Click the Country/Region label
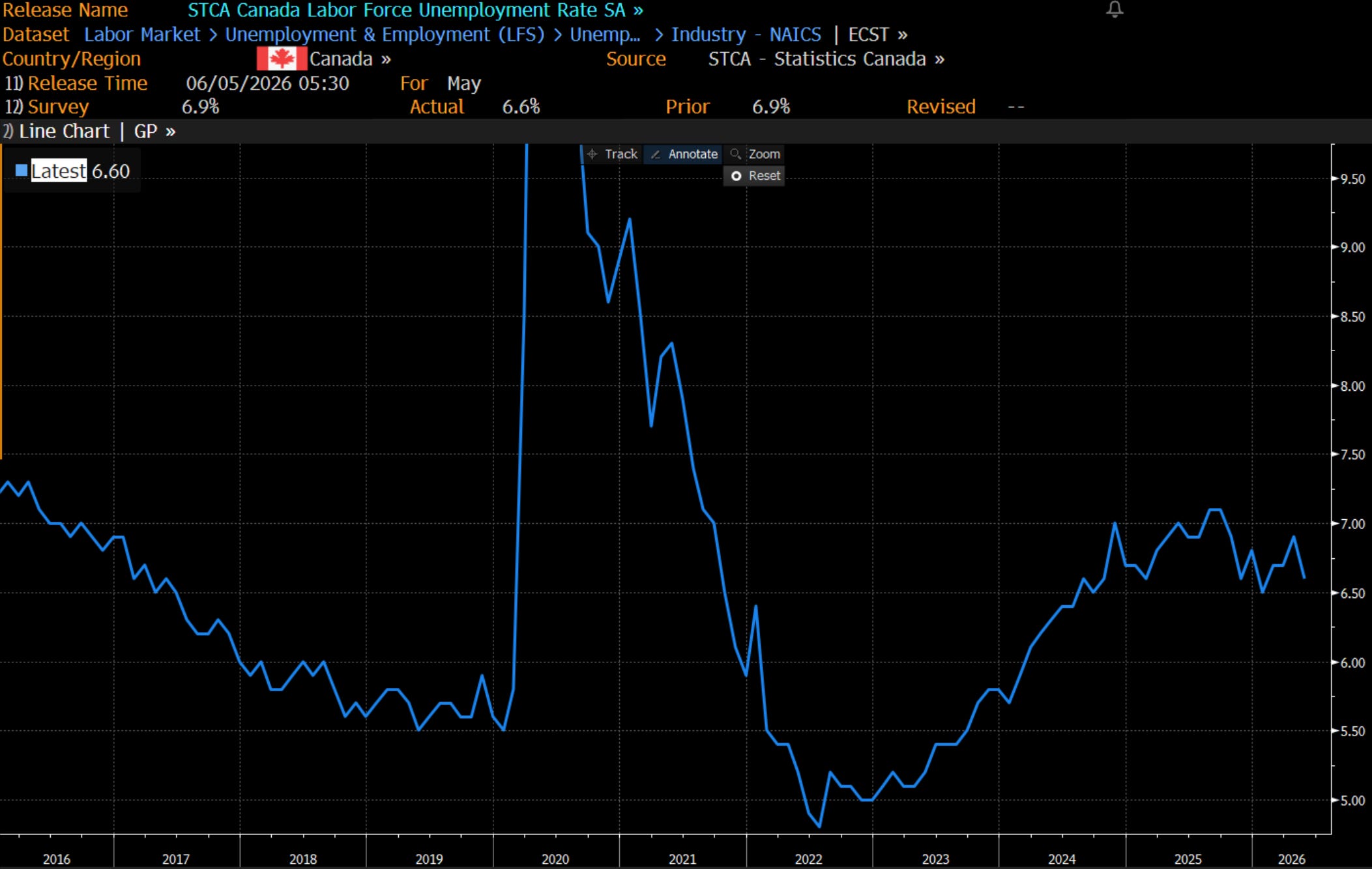Viewport: 1372px width, 869px height. point(72,59)
